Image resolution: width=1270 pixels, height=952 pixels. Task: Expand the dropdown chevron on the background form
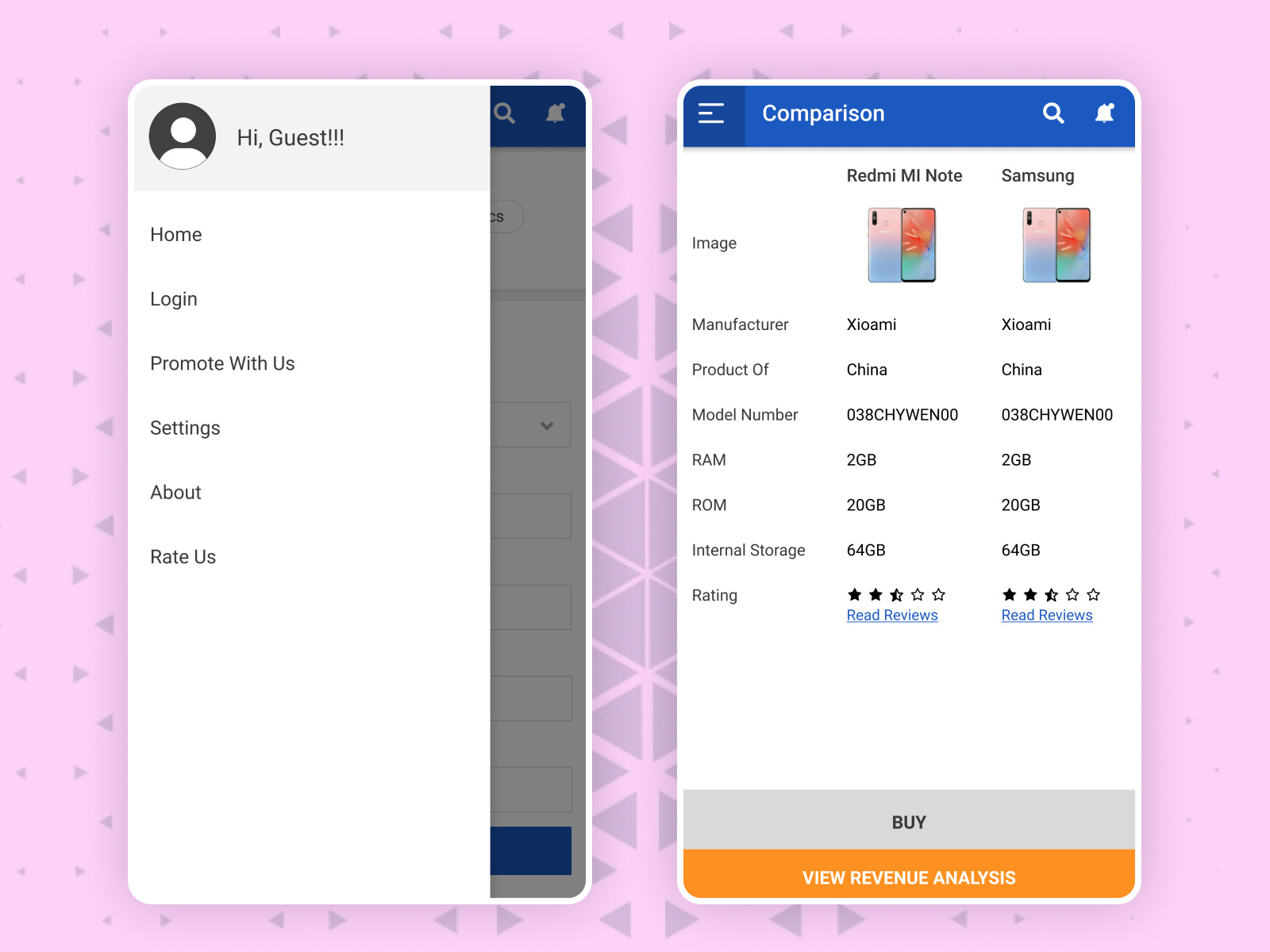(547, 426)
